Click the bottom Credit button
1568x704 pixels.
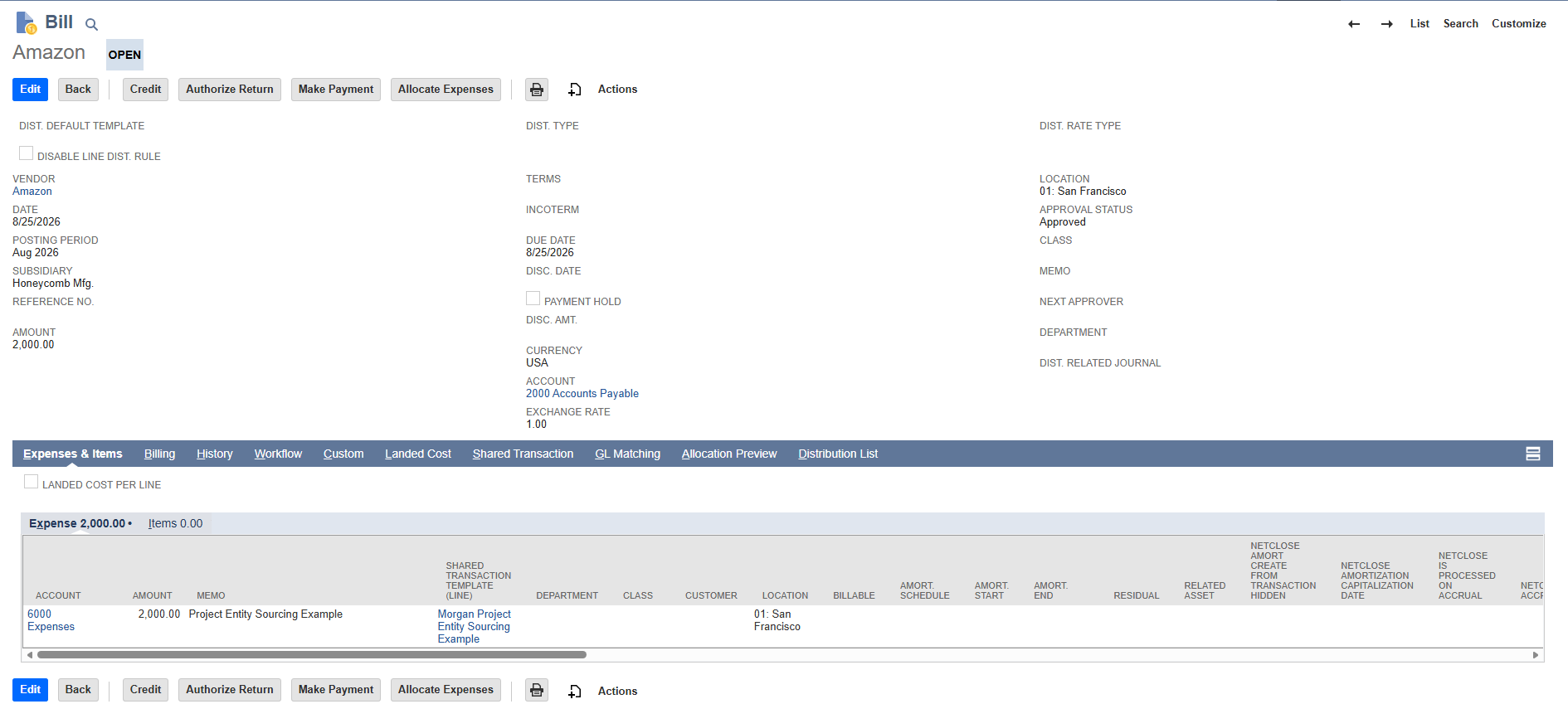145,690
